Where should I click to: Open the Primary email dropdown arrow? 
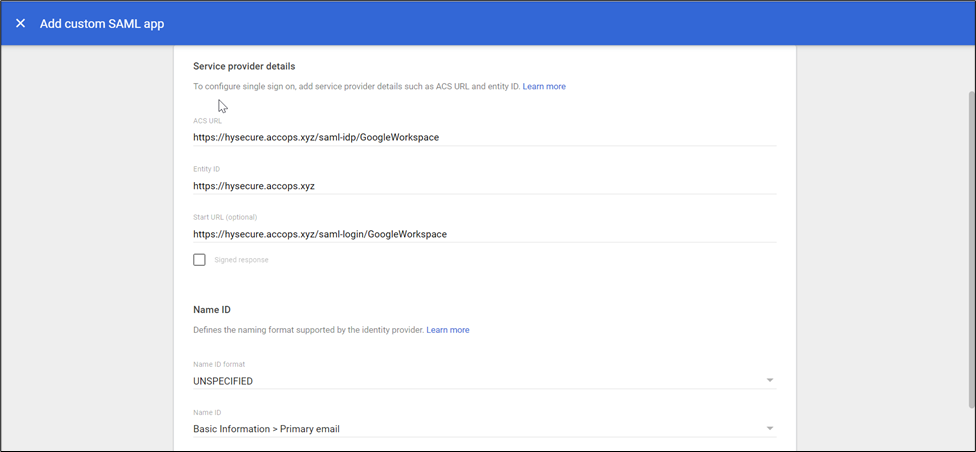click(769, 429)
